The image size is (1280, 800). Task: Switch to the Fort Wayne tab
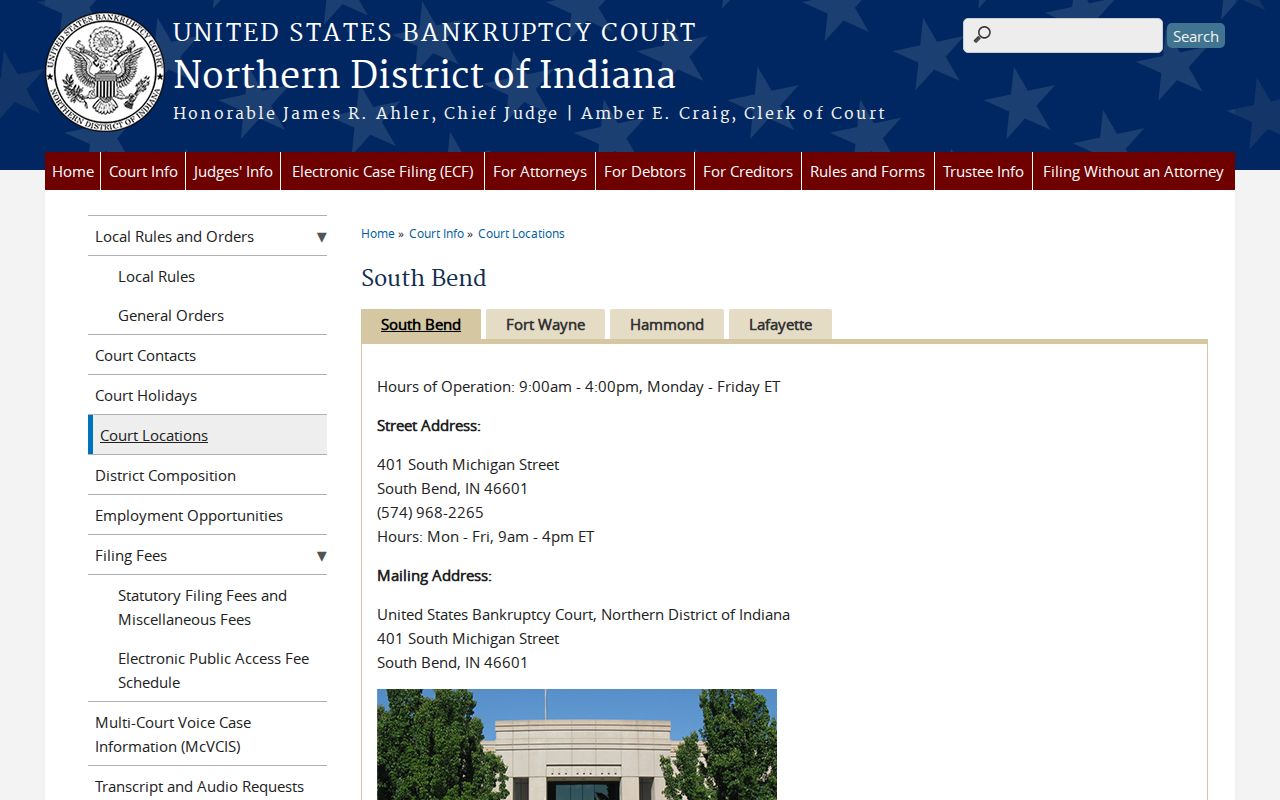click(545, 325)
